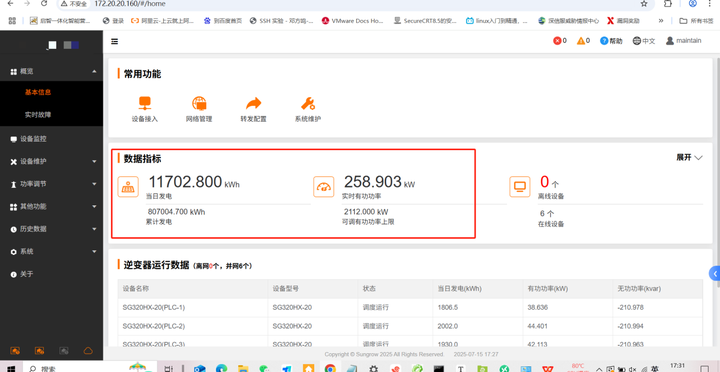Open the 到百度首页 bookmark

coord(223,21)
